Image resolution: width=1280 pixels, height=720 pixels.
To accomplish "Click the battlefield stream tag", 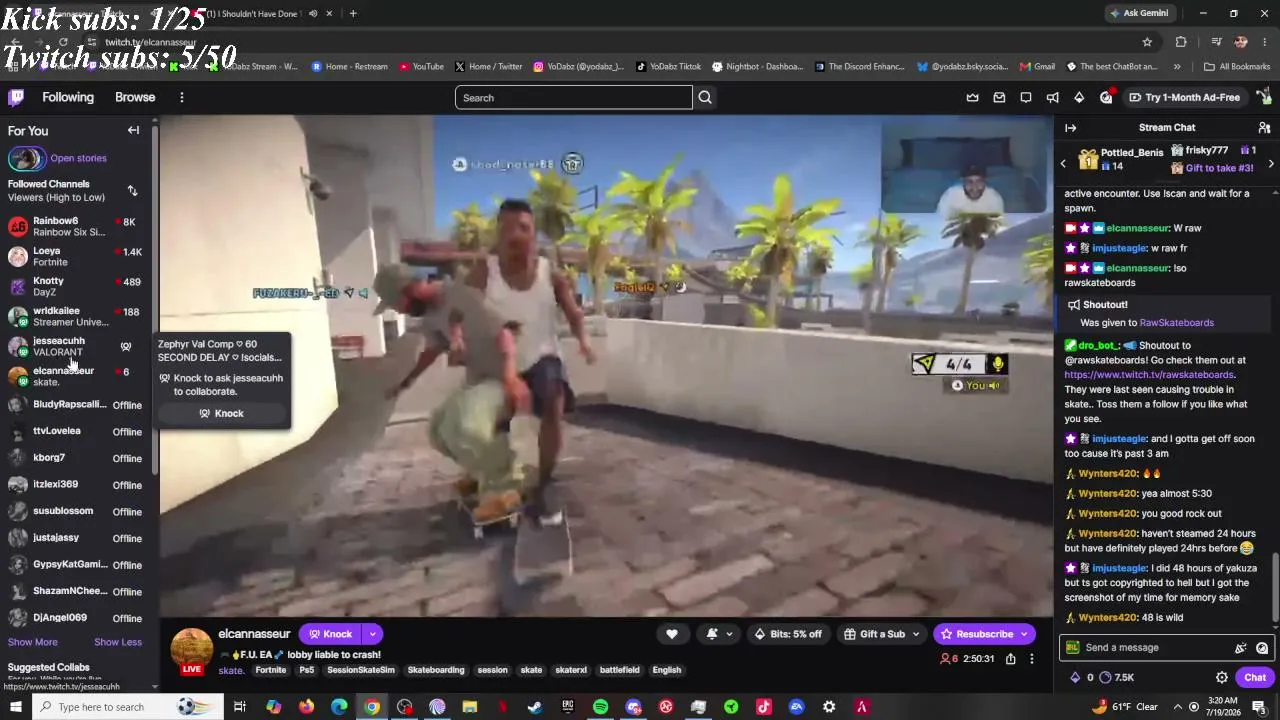I will [x=619, y=670].
